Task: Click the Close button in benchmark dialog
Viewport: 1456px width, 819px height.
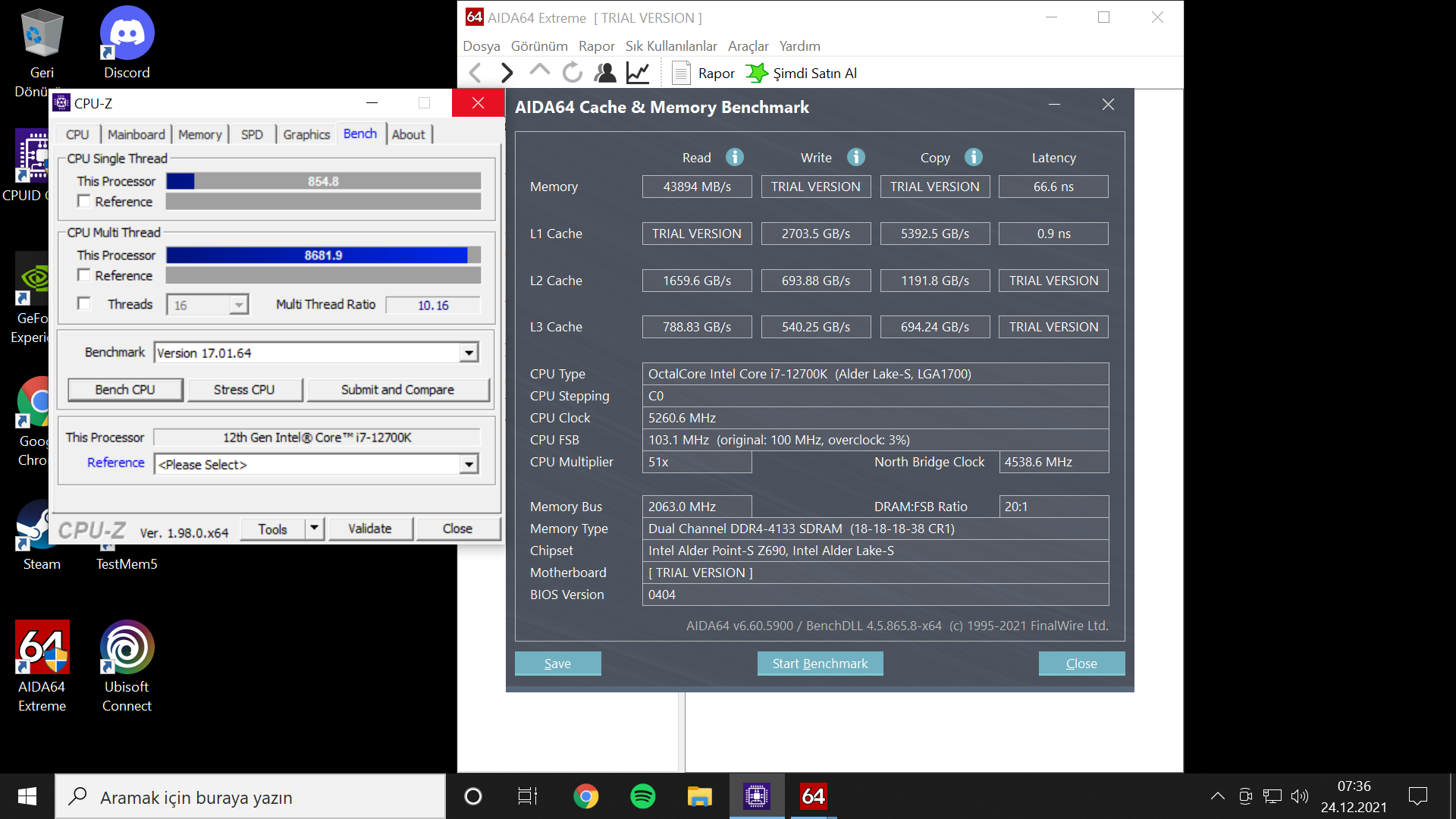Action: [1081, 663]
